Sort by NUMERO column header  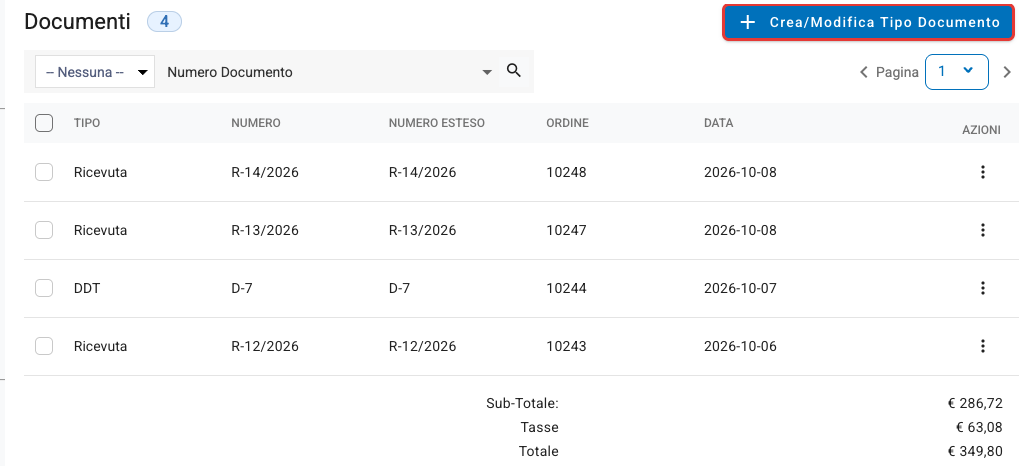[x=256, y=123]
